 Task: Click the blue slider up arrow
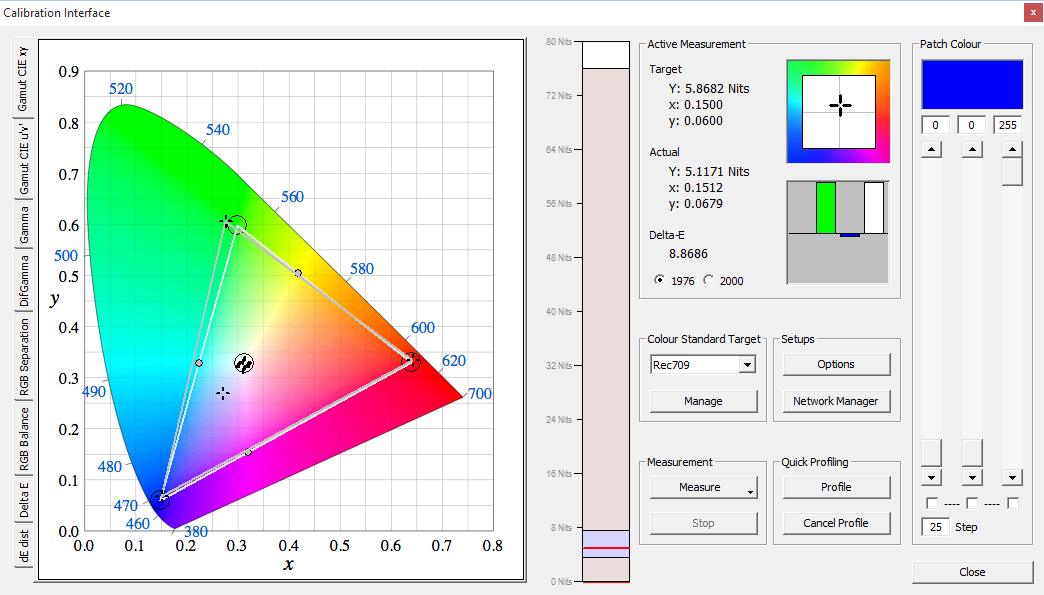coord(1012,150)
